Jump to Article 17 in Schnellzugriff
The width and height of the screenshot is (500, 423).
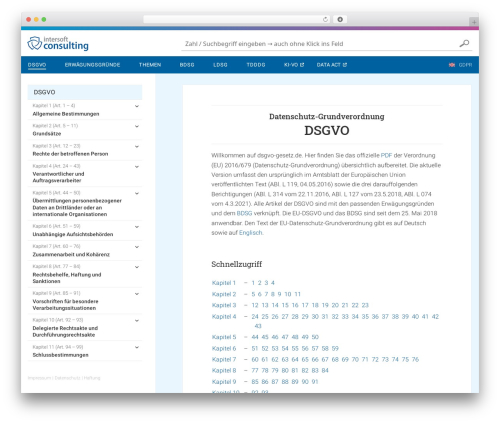[305, 305]
